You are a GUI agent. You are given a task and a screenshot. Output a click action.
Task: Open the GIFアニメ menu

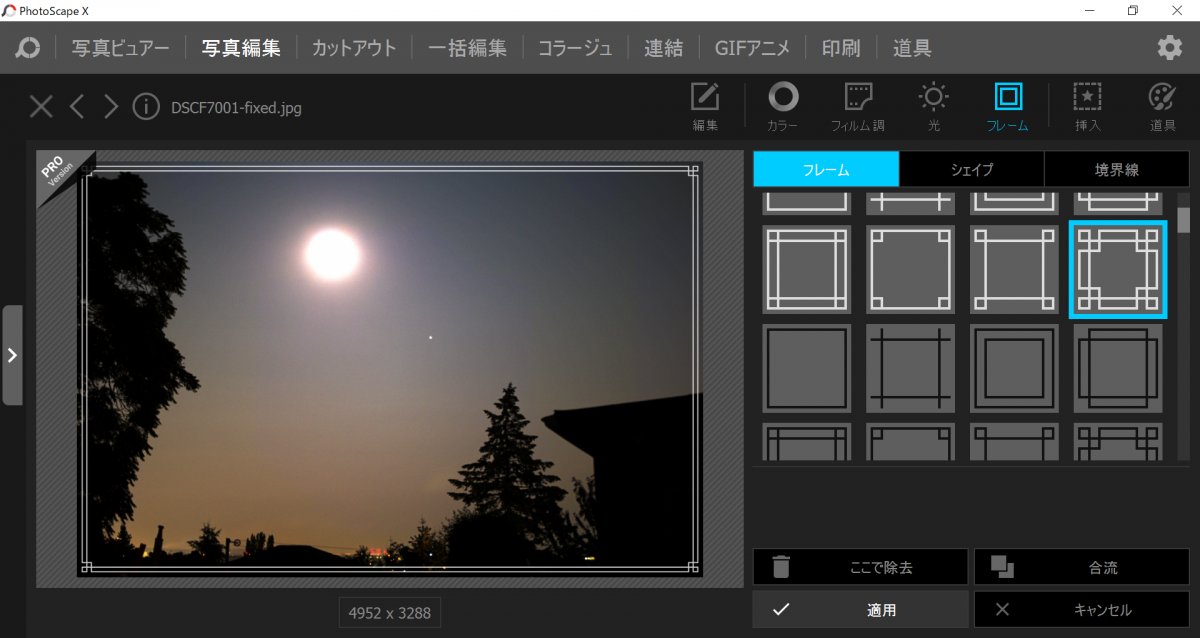click(x=752, y=48)
